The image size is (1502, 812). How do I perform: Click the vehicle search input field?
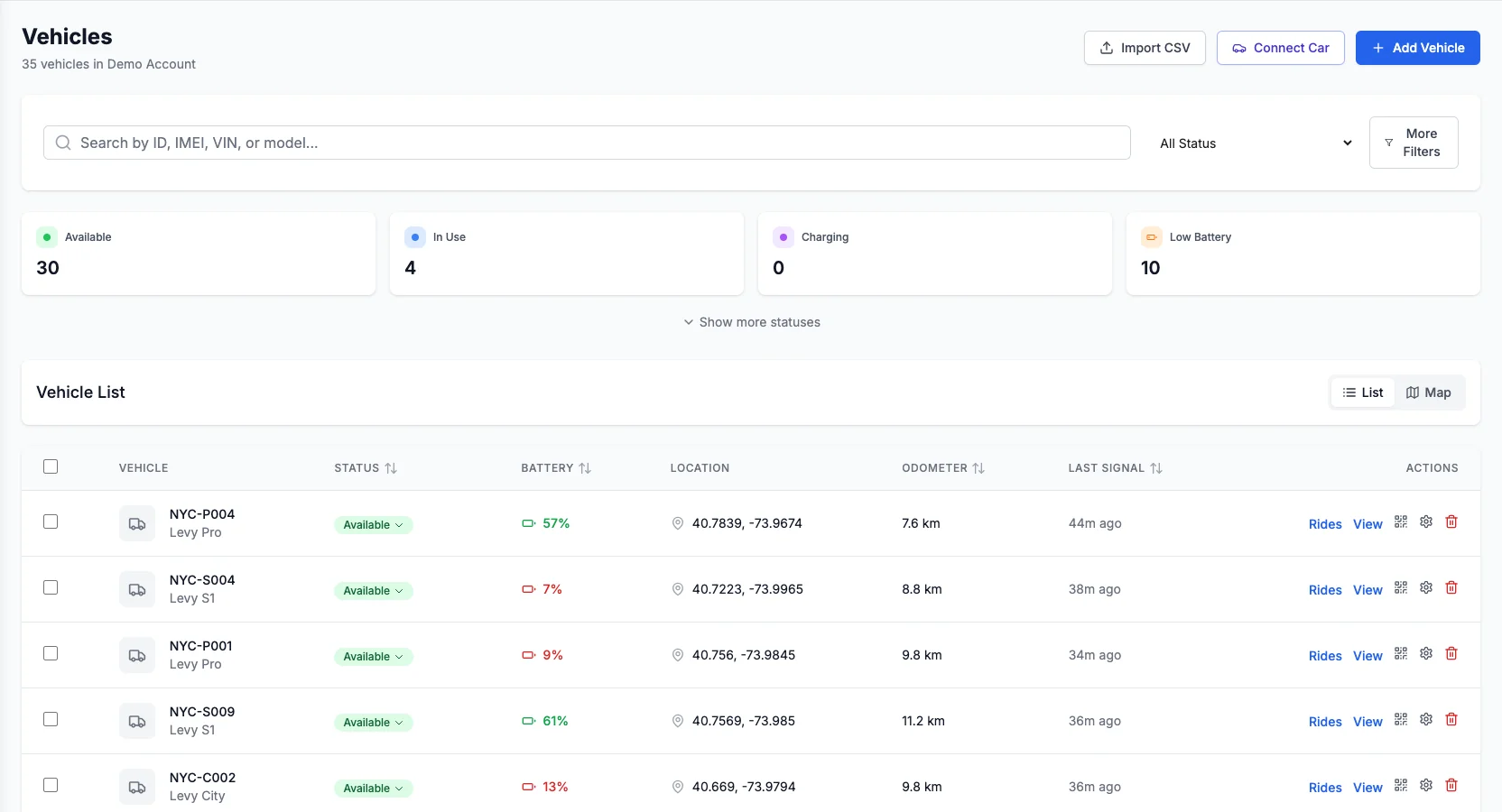[x=587, y=143]
